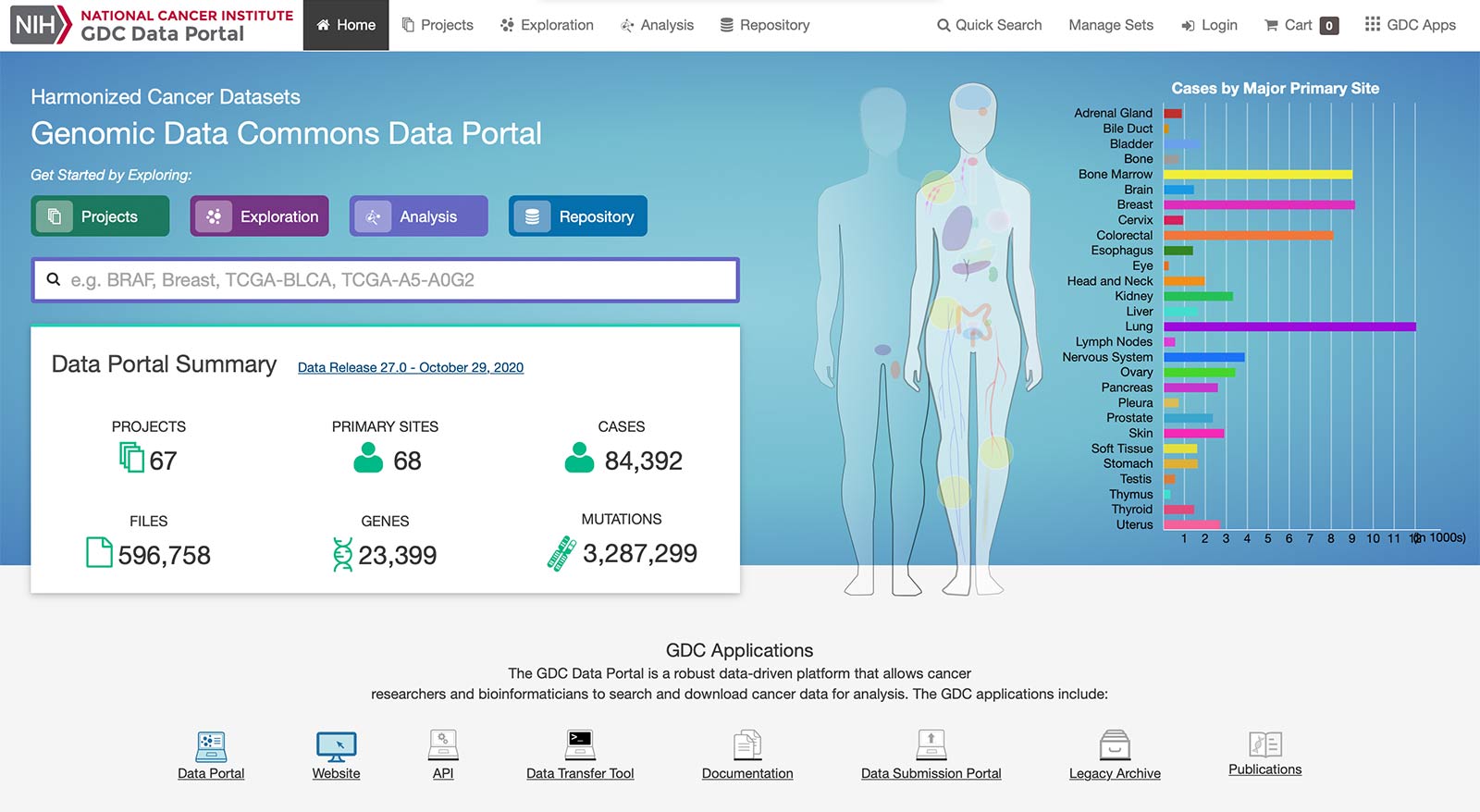The image size is (1480, 812).
Task: Click the Login link in the header
Action: pyautogui.click(x=1209, y=25)
